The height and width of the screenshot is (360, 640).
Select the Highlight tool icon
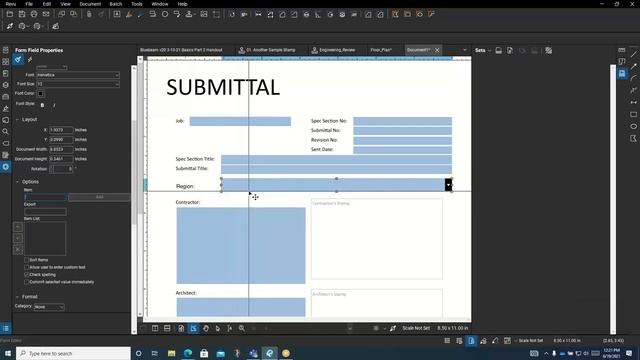129,14
